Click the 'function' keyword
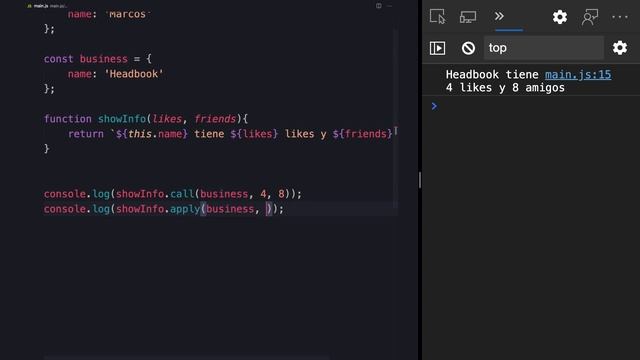 [x=68, y=119]
